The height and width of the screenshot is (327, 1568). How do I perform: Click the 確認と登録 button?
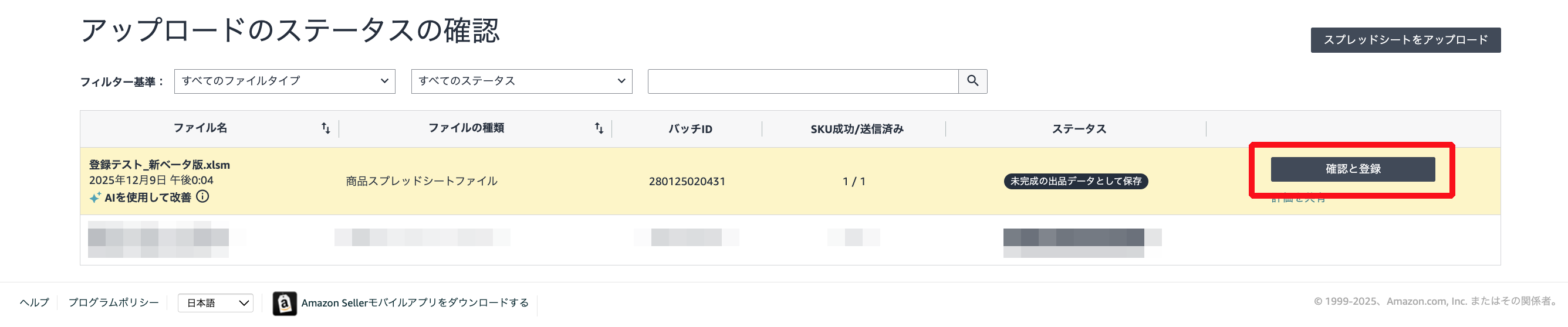1352,169
